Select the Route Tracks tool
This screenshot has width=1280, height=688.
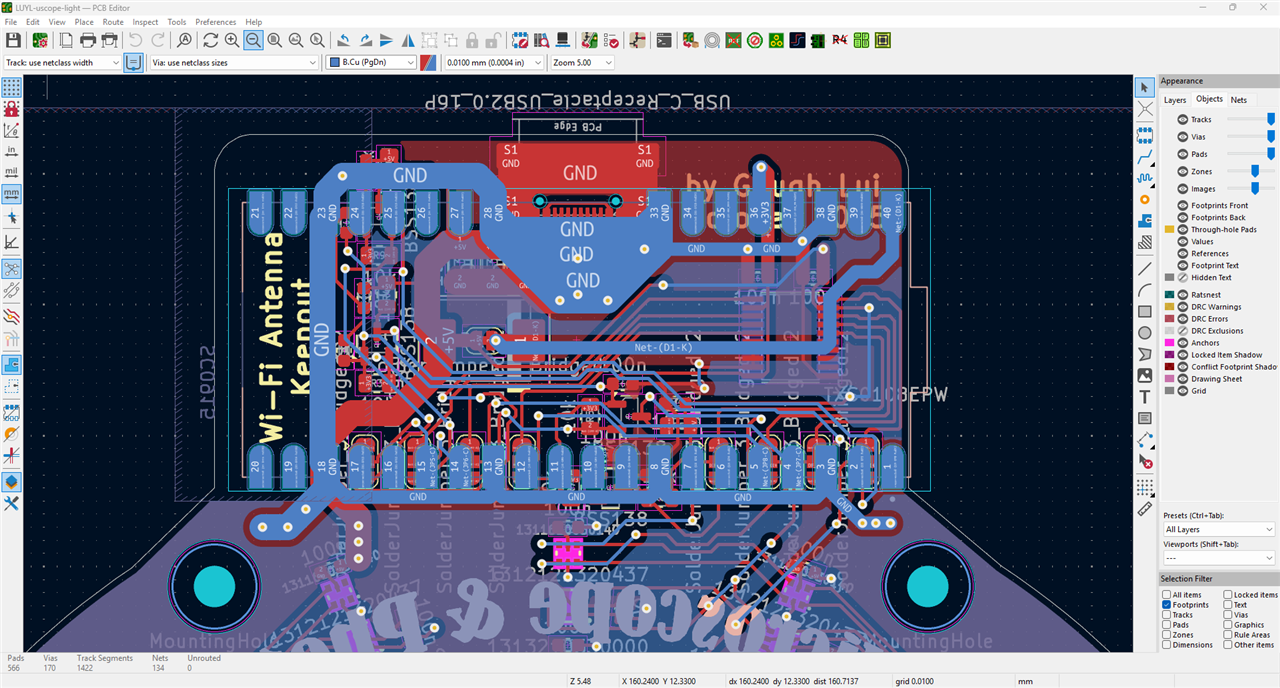point(1145,158)
